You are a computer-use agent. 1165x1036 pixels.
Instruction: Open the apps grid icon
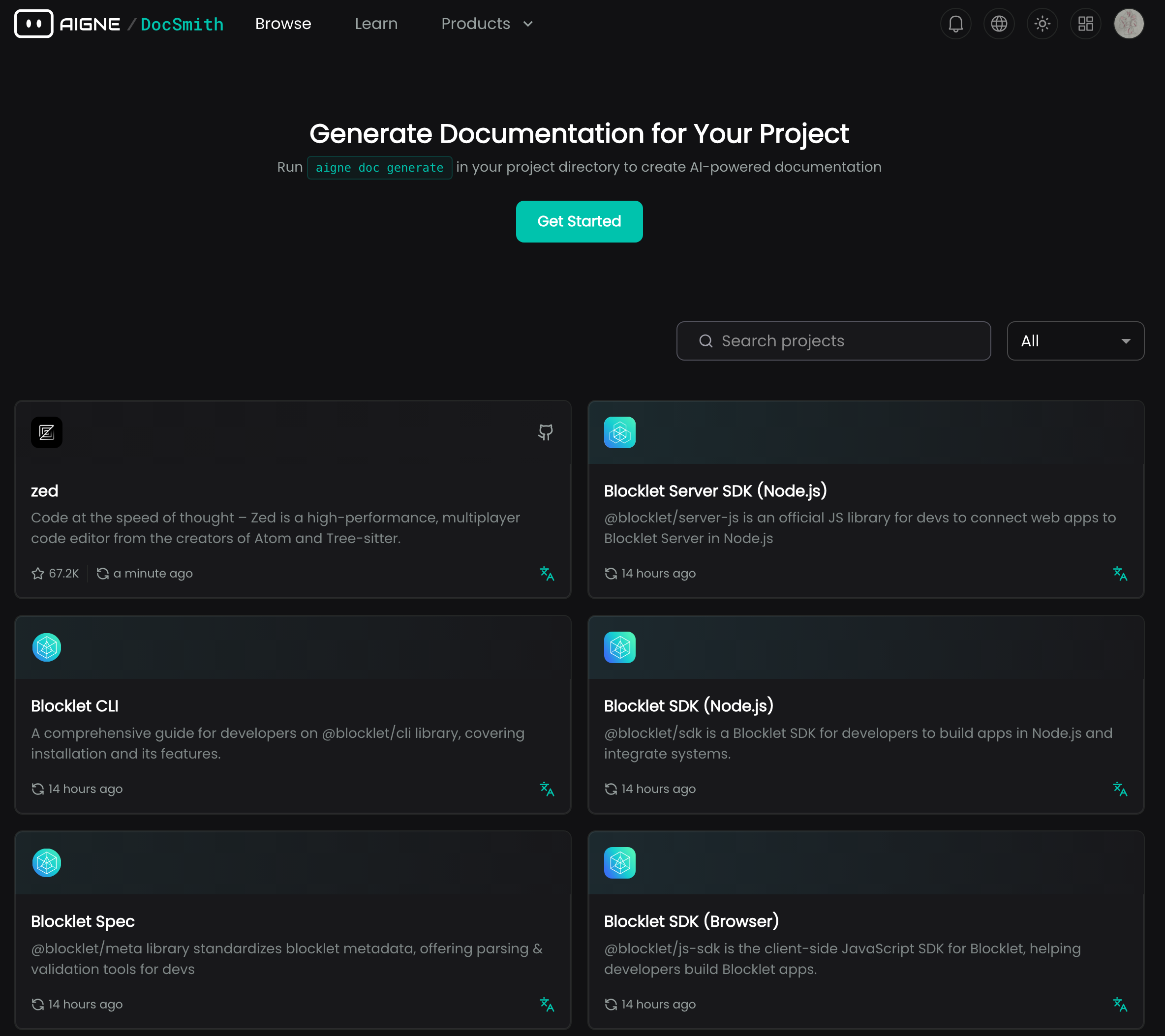1085,24
